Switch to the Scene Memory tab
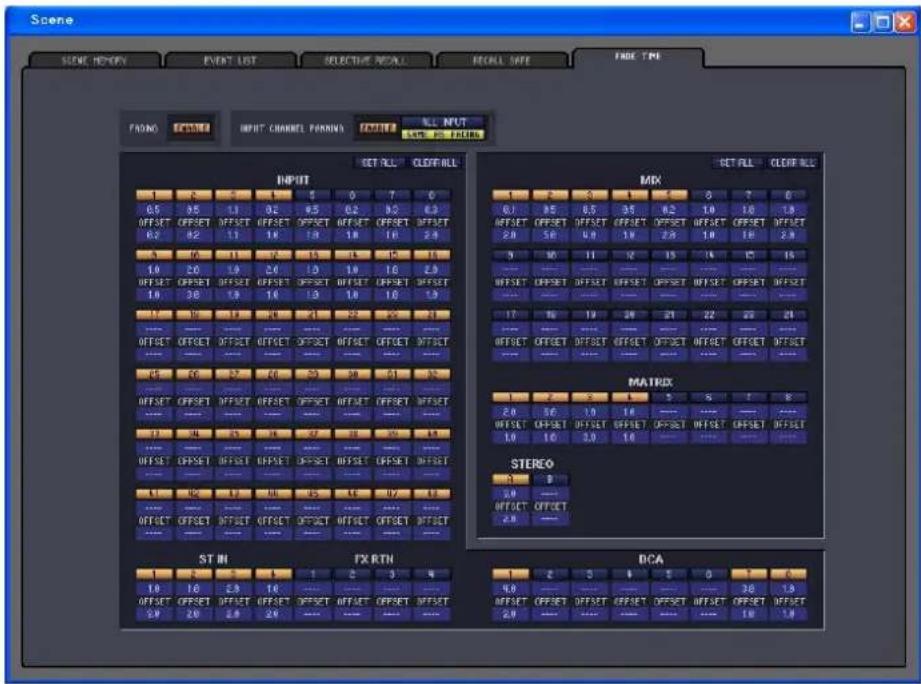Viewport: 921px width, 684px height. pyautogui.click(x=95, y=60)
